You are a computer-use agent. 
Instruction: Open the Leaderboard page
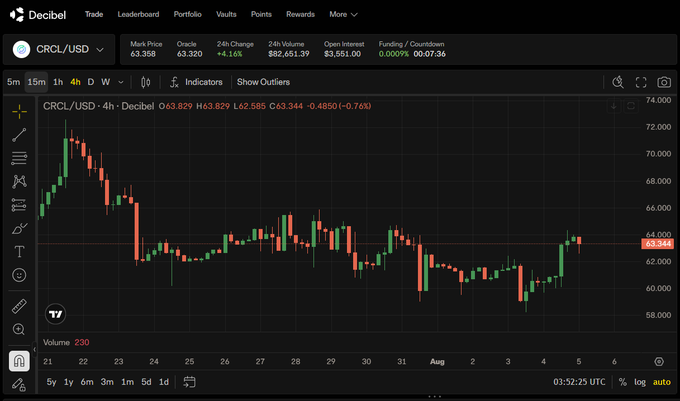tap(138, 14)
